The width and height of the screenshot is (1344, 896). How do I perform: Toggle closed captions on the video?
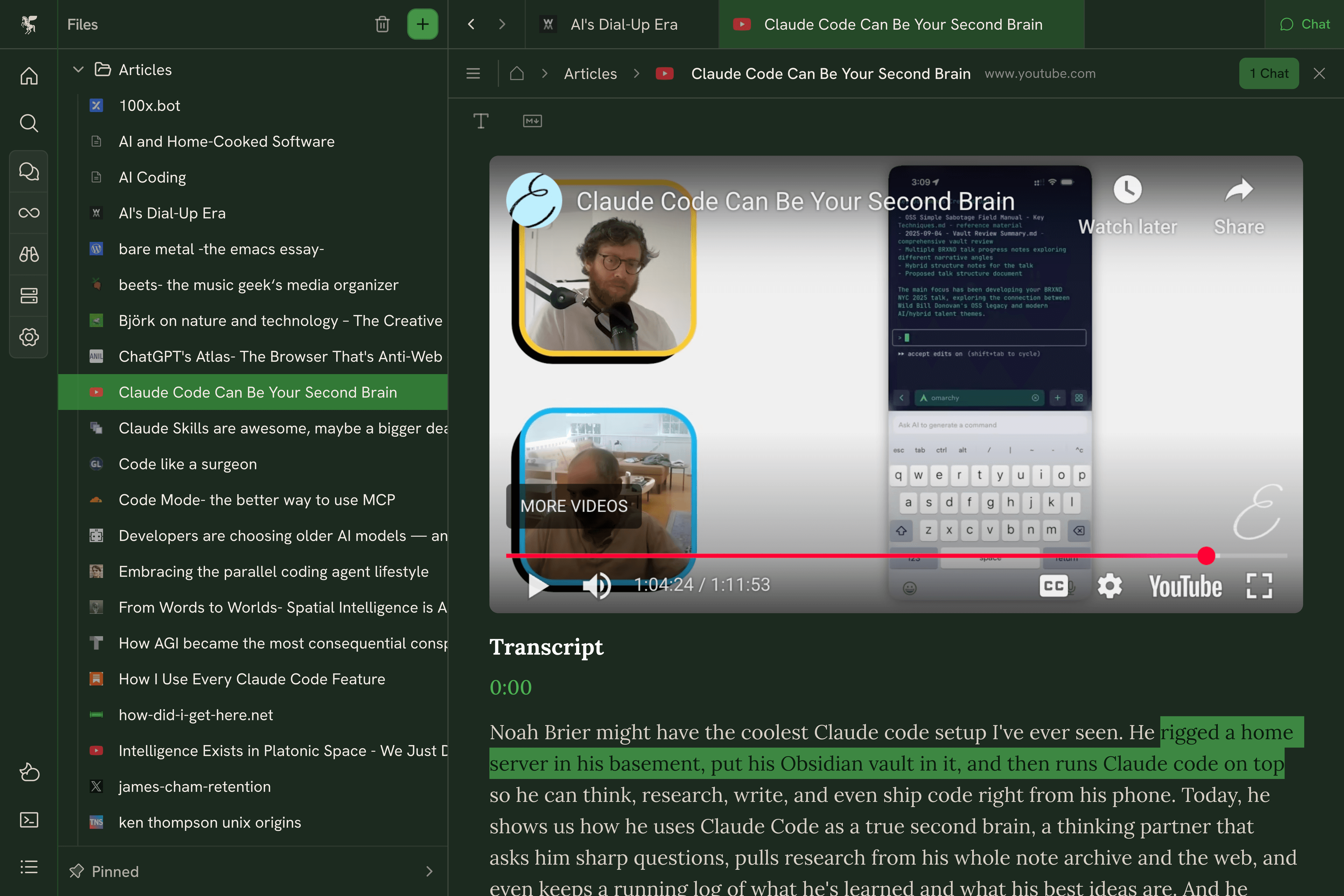1053,586
